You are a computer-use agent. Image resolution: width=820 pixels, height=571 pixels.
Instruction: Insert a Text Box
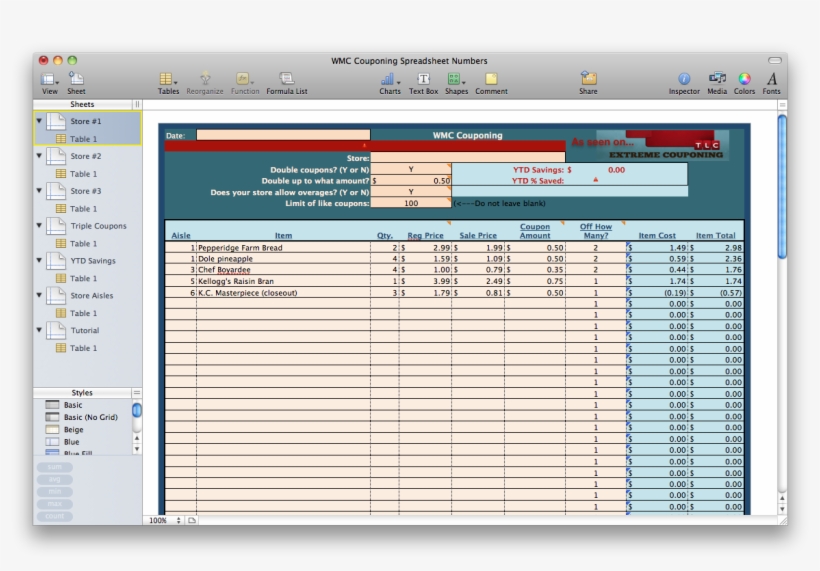point(423,83)
